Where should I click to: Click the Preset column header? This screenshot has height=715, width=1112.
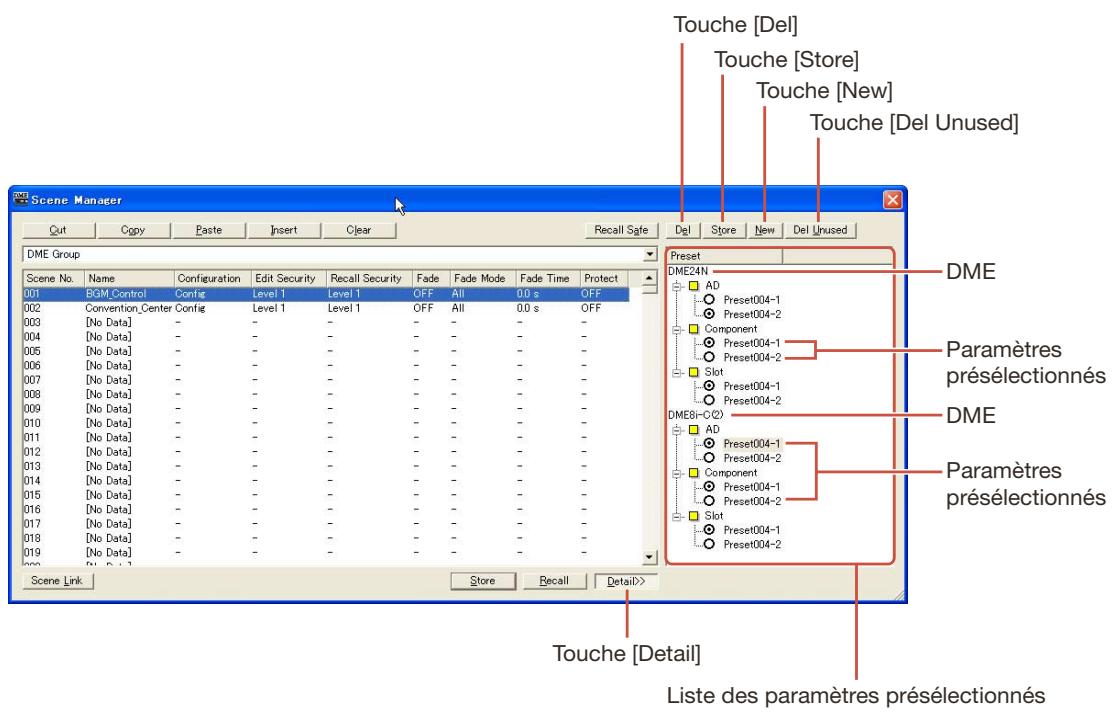click(725, 255)
